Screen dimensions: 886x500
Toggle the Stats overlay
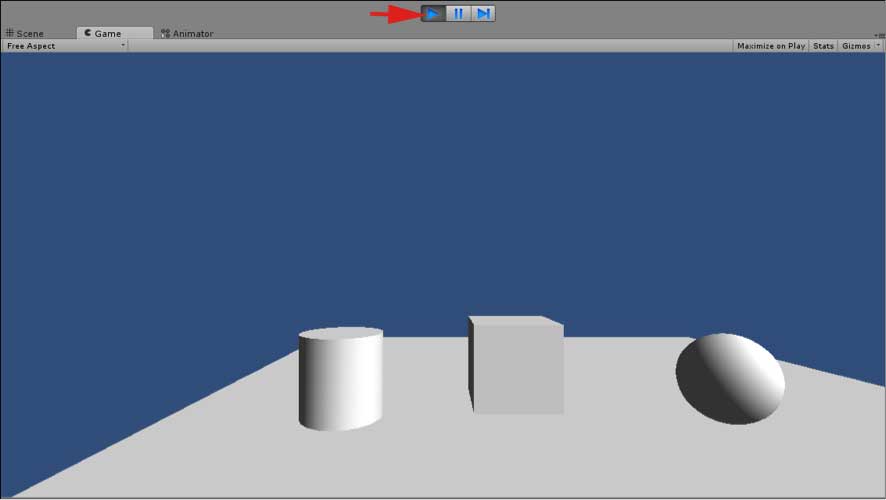[x=823, y=46]
